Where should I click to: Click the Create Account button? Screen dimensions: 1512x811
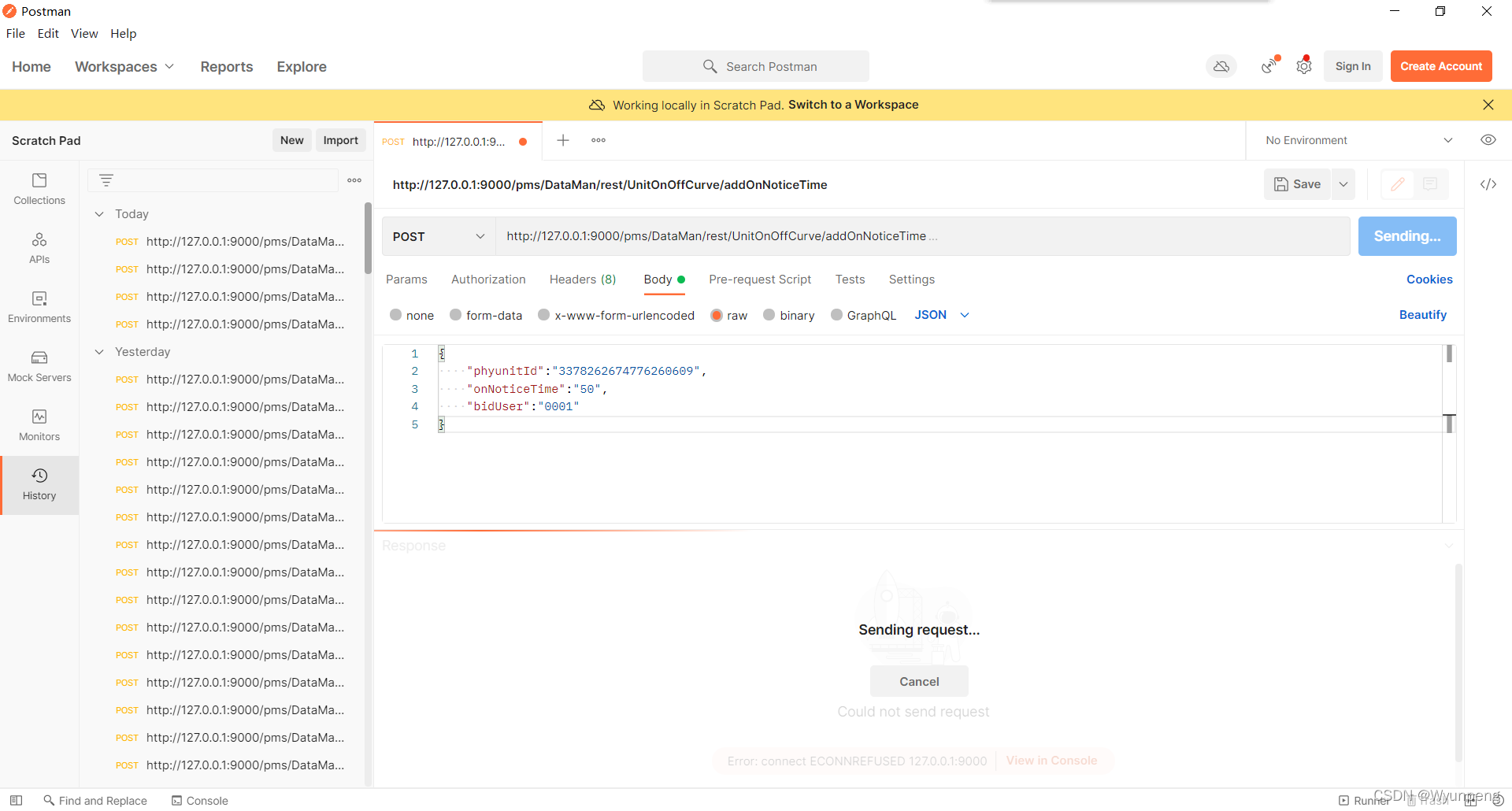pyautogui.click(x=1441, y=67)
